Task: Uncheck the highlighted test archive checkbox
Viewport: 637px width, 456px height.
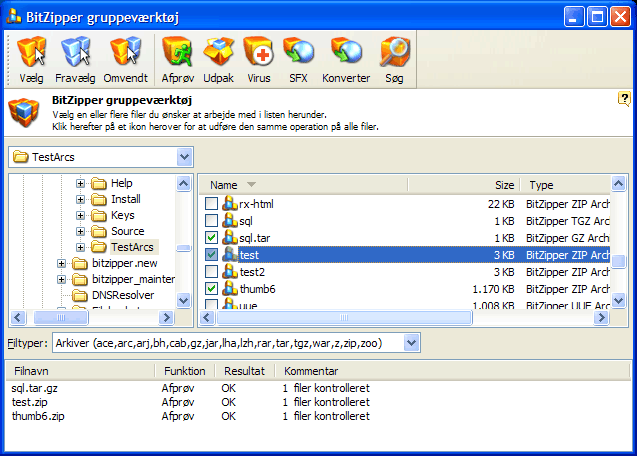Action: click(x=211, y=255)
